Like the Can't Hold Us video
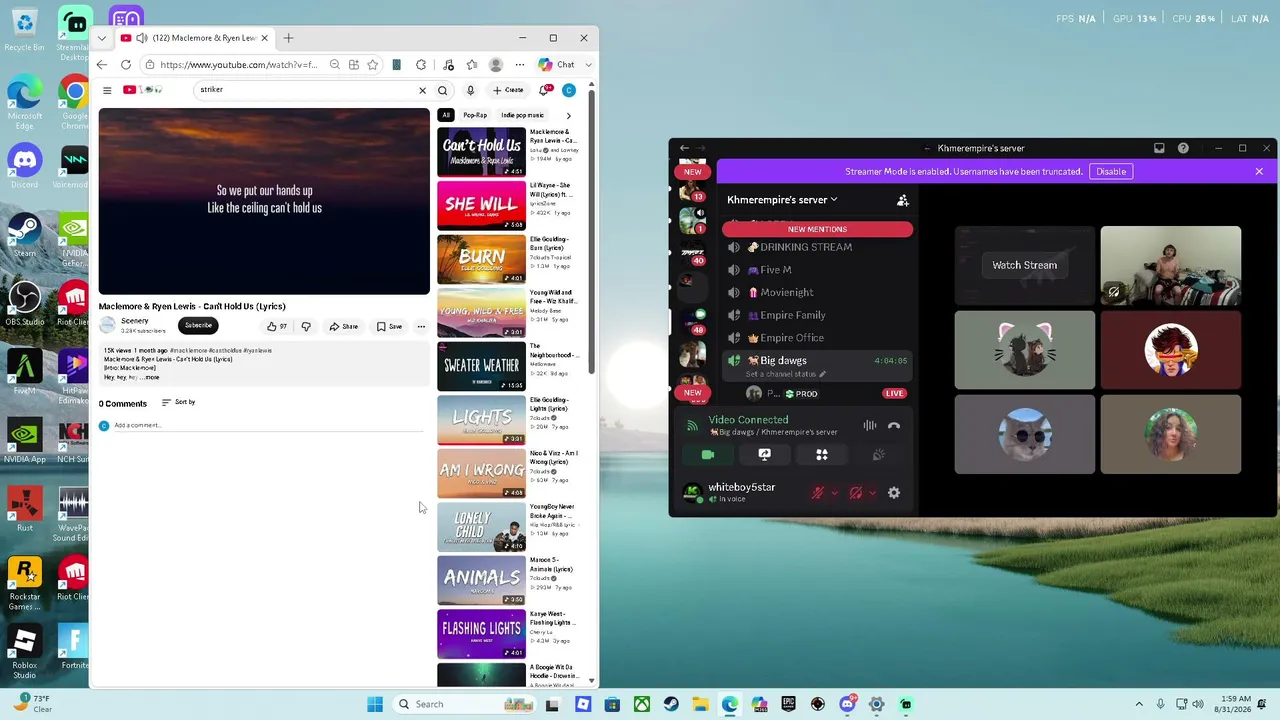Screen dimensions: 1280x720 point(276,326)
